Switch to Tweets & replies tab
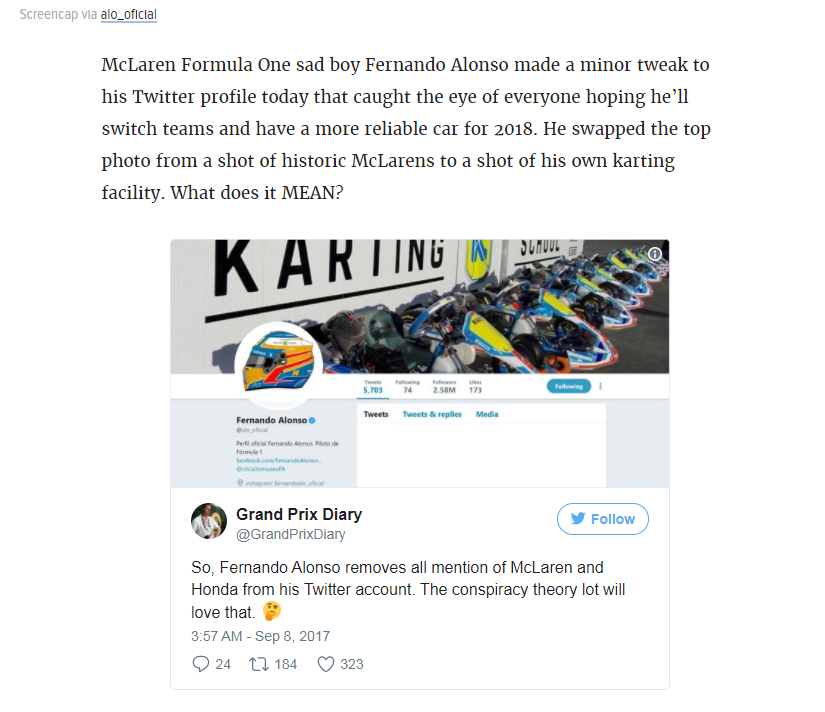This screenshot has width=825, height=712. pos(432,414)
